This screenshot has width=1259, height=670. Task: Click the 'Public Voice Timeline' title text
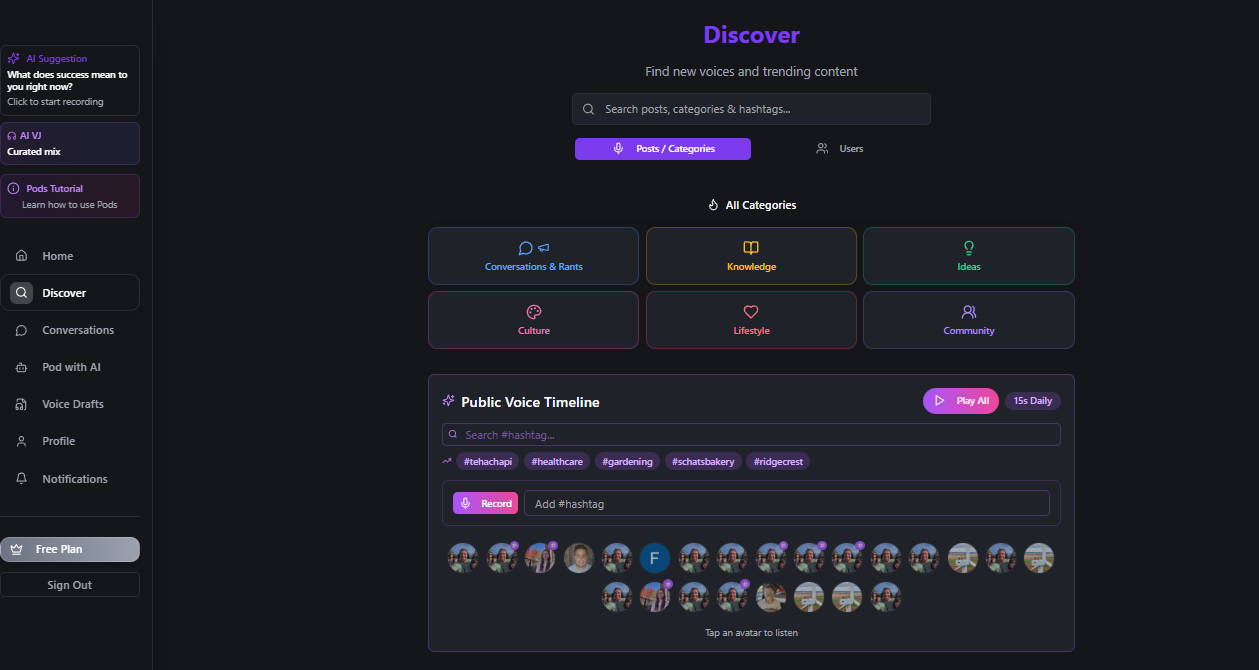click(x=530, y=402)
